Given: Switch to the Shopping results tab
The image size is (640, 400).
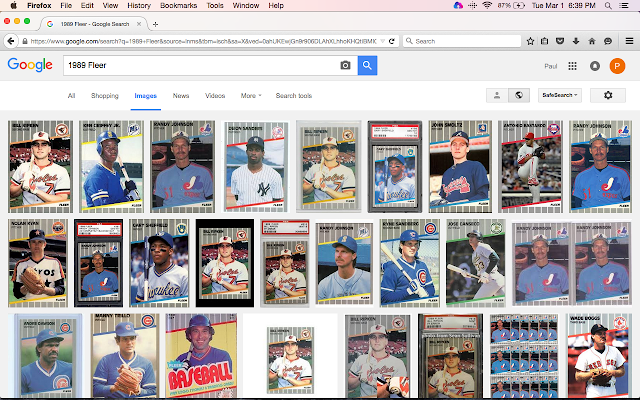Looking at the screenshot, I should pyautogui.click(x=104, y=96).
